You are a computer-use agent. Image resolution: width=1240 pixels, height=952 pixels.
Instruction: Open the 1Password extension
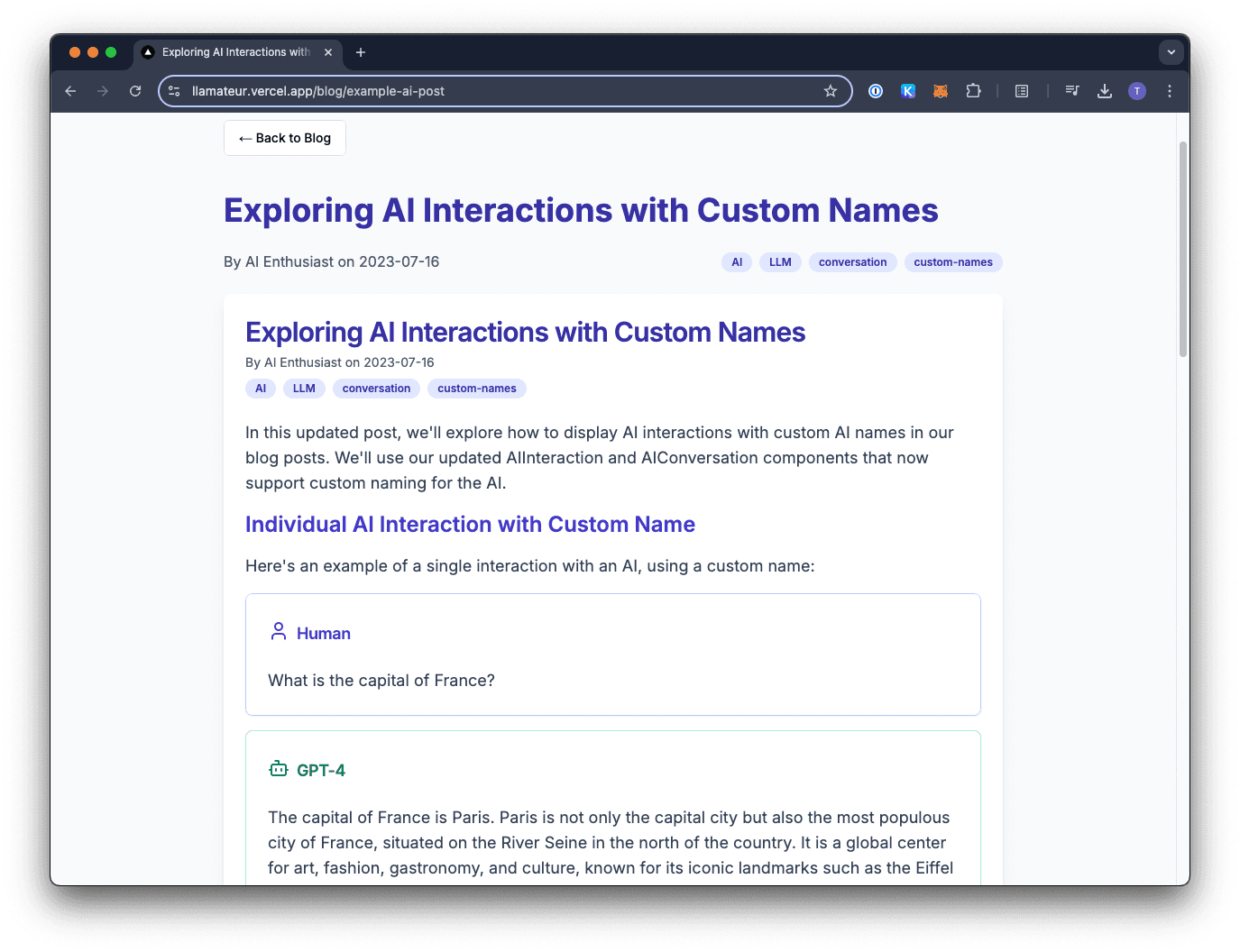875,91
